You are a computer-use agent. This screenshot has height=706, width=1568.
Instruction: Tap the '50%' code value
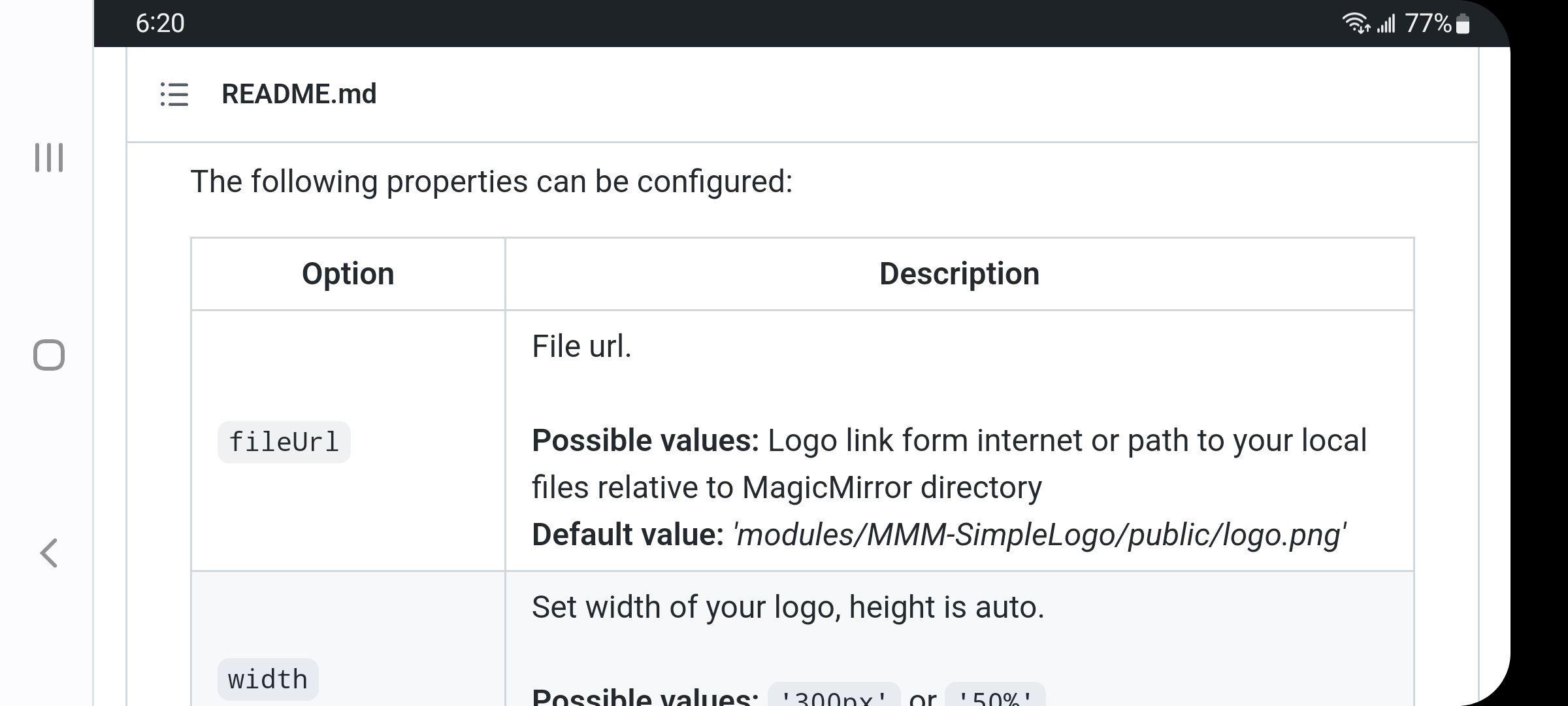tap(994, 697)
